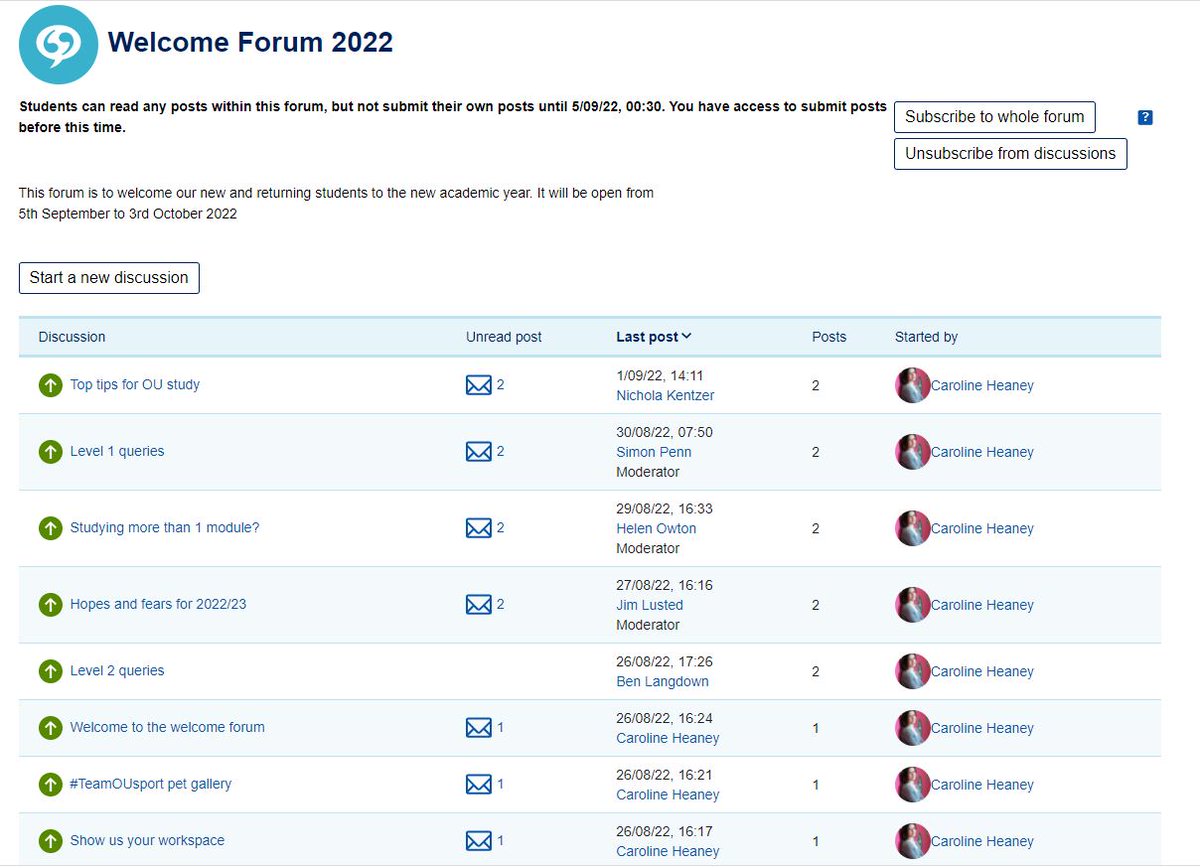Click the Started by column header
Screen dimensions: 1200x868
926,337
